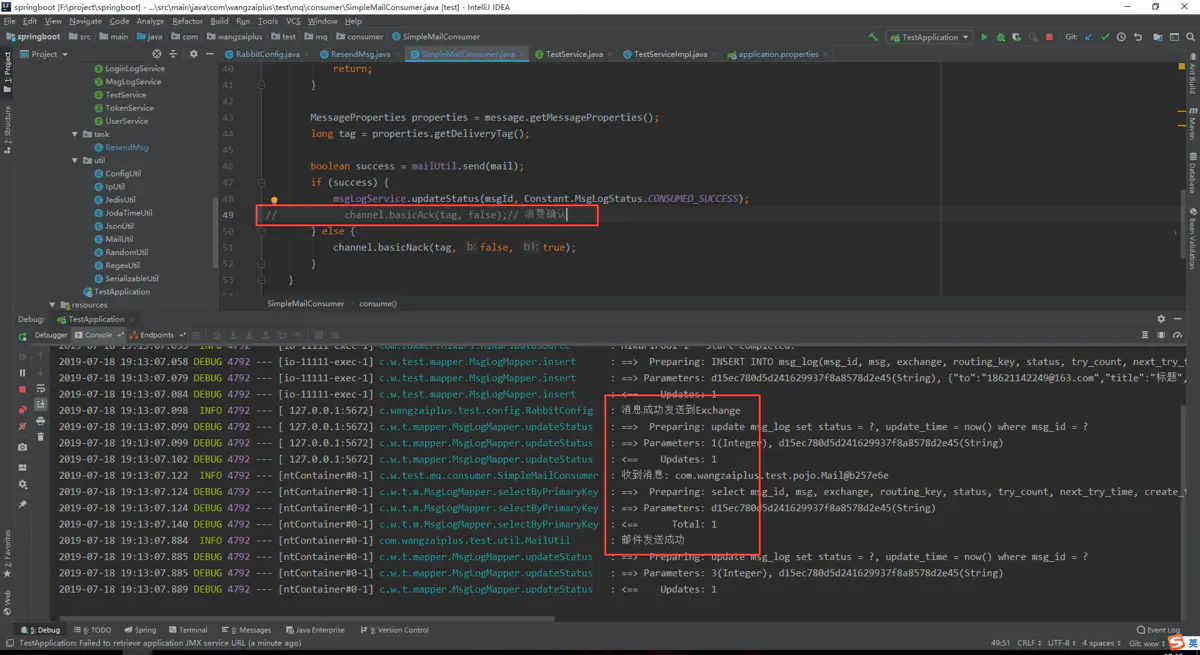The height and width of the screenshot is (655, 1200).
Task: Start debugging with the green bug icon
Action: [x=1000, y=37]
